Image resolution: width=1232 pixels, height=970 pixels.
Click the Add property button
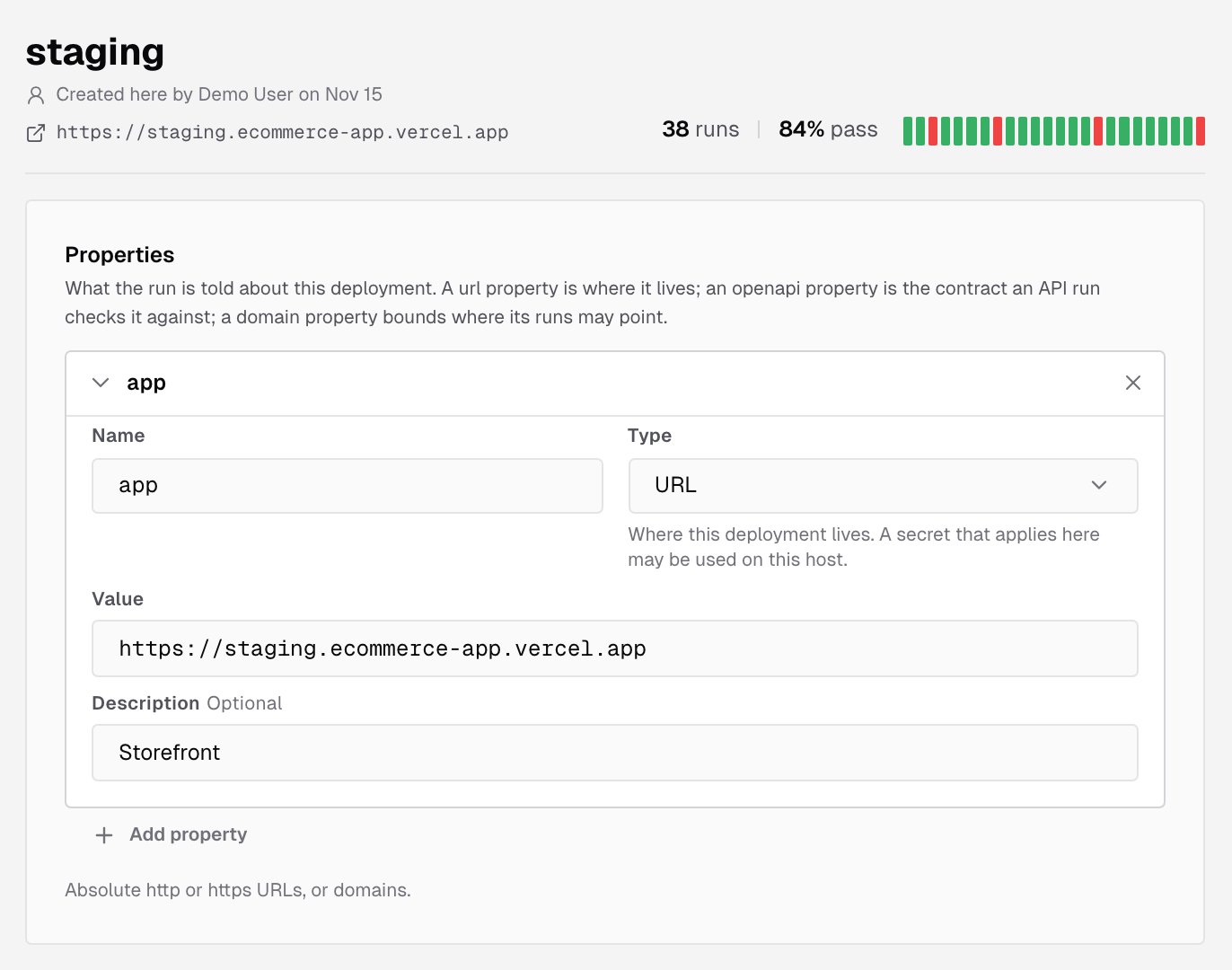point(171,834)
